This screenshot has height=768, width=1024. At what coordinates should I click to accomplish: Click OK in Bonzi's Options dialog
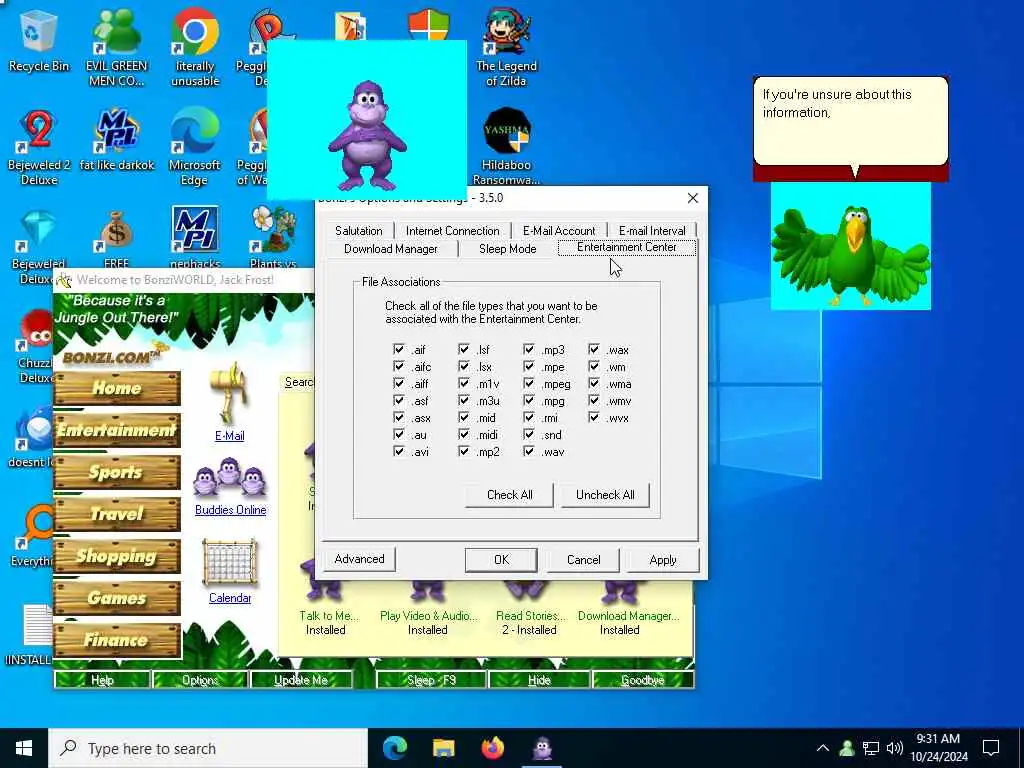[501, 560]
